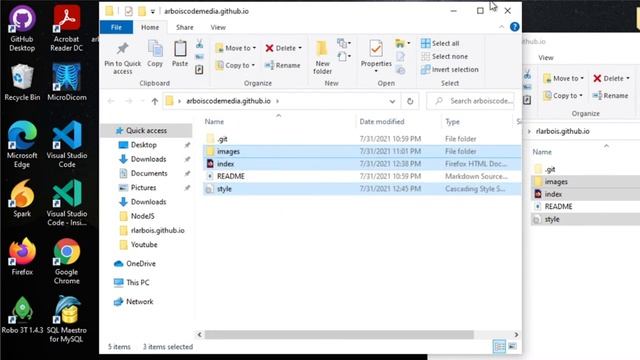Open the Help question mark icon

pos(515,27)
